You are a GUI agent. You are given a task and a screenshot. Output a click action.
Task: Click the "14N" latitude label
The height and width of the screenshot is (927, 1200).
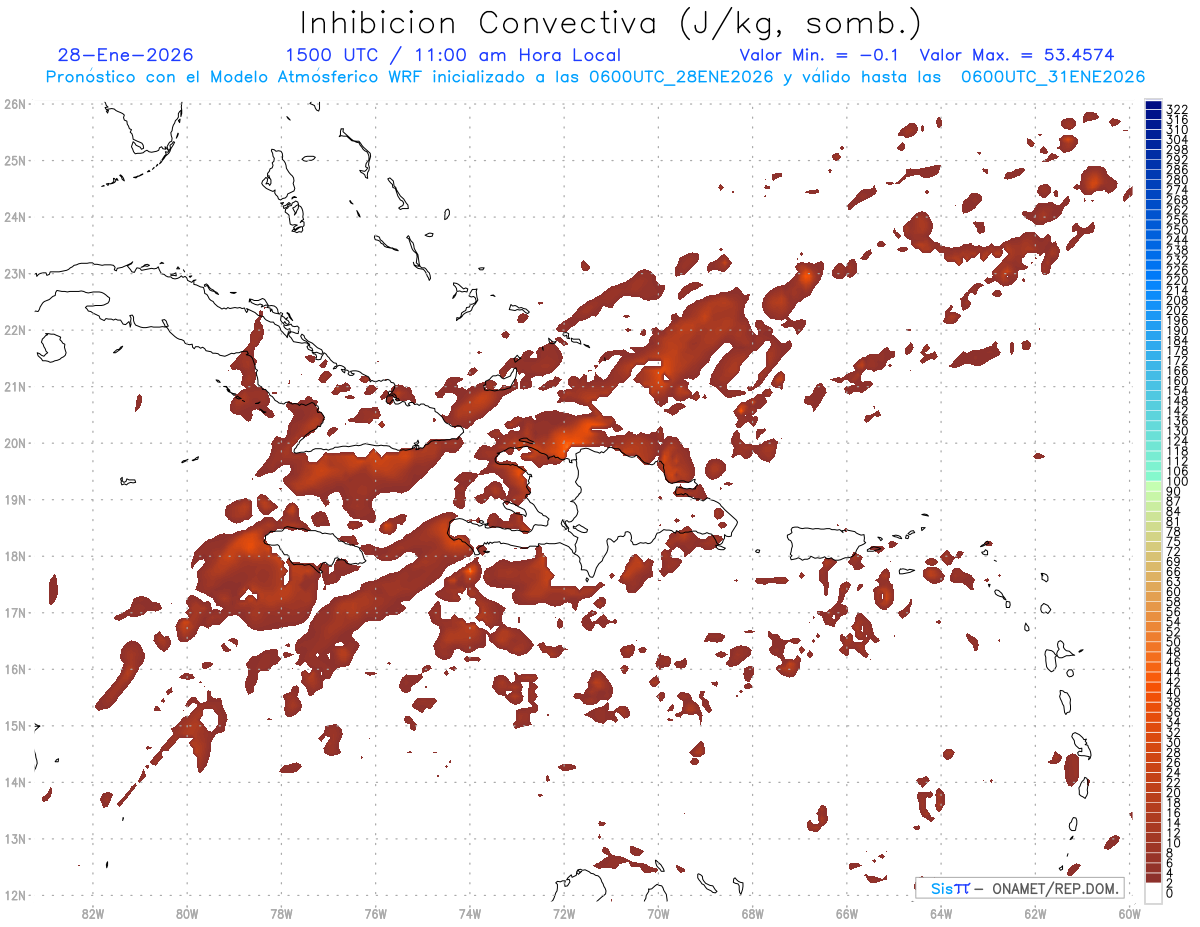coord(14,782)
